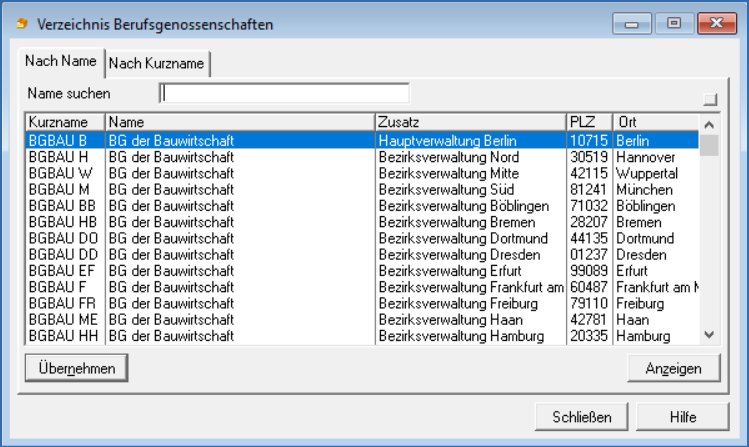Image resolution: width=749 pixels, height=447 pixels.
Task: Click the list scroll-down arrow
Action: (x=709, y=335)
